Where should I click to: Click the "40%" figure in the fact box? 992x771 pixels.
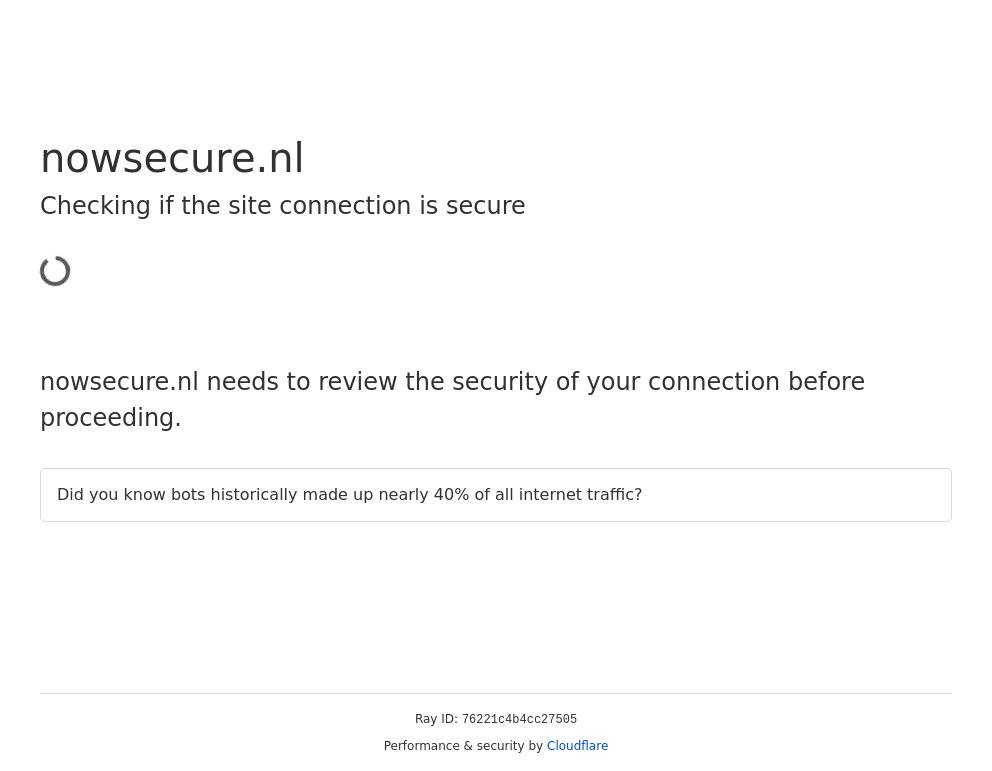click(x=450, y=495)
